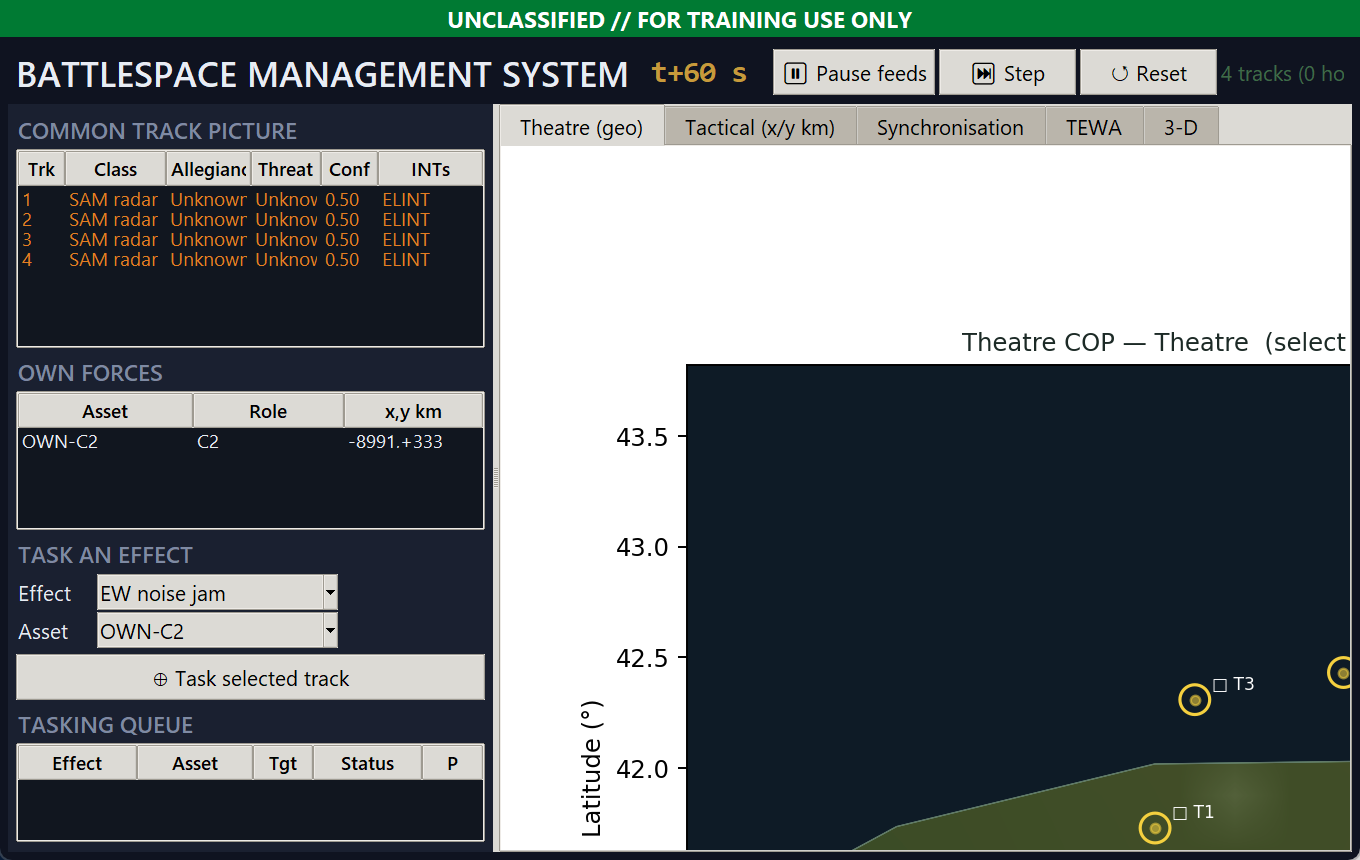Click the Role column header
The width and height of the screenshot is (1360, 860).
coord(268,411)
